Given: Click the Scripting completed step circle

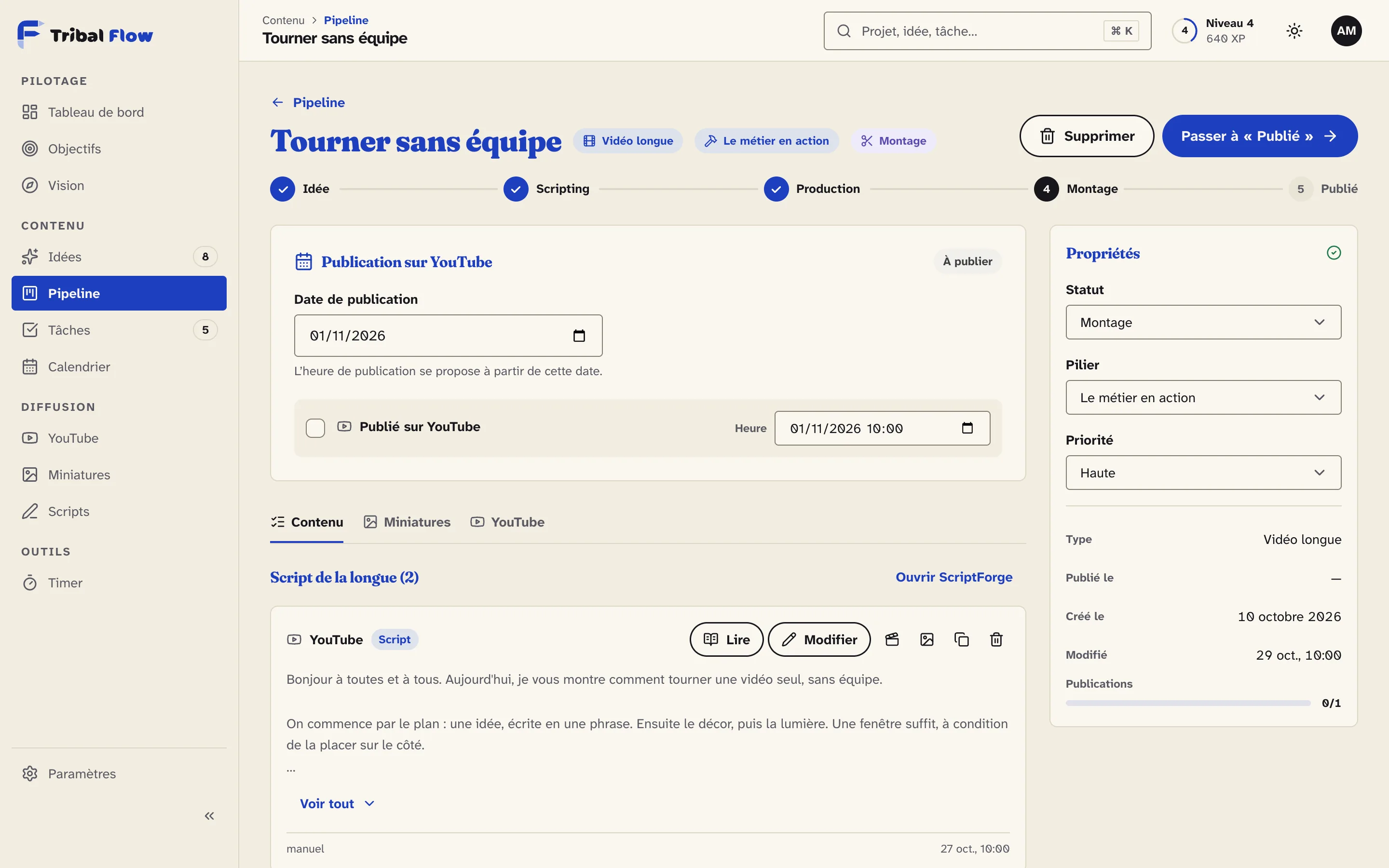Looking at the screenshot, I should [516, 189].
